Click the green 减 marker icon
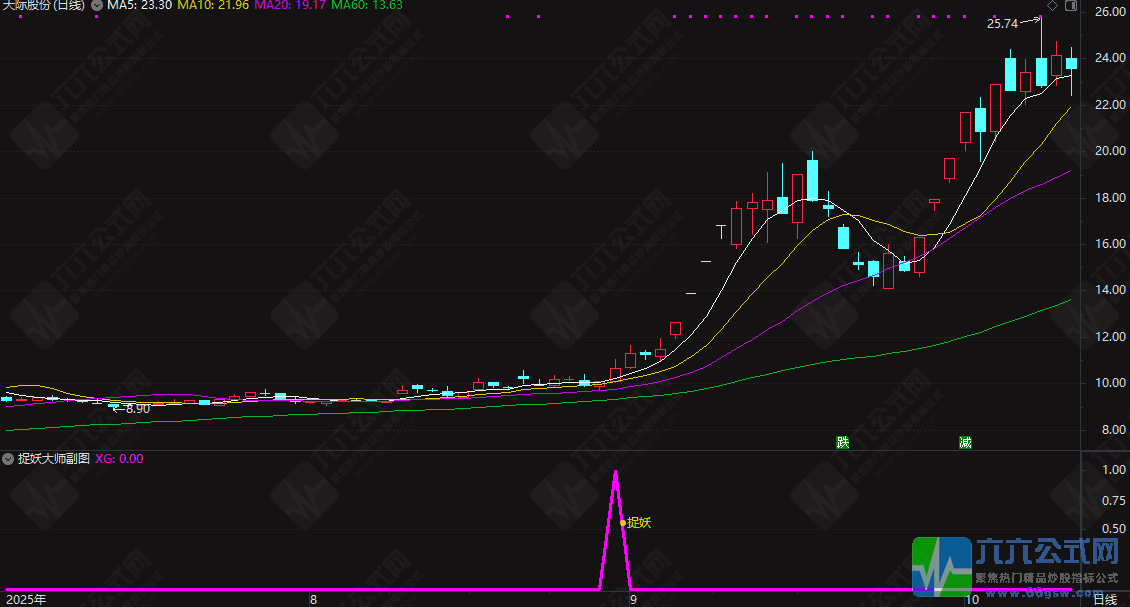Viewport: 1130px width, 607px height. [965, 442]
